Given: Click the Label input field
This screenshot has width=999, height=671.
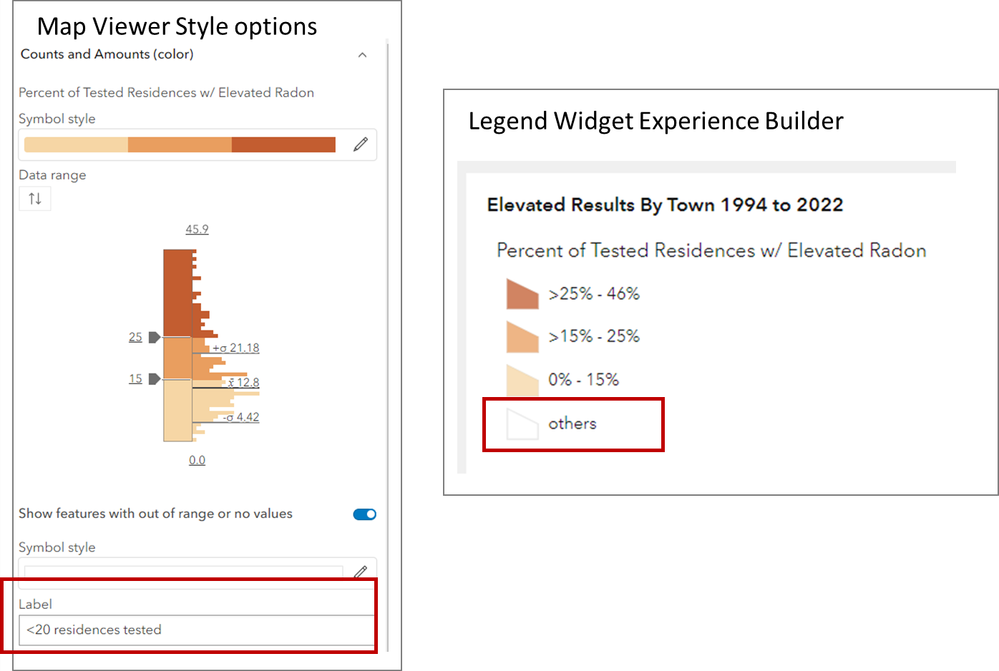Looking at the screenshot, I should [x=197, y=630].
